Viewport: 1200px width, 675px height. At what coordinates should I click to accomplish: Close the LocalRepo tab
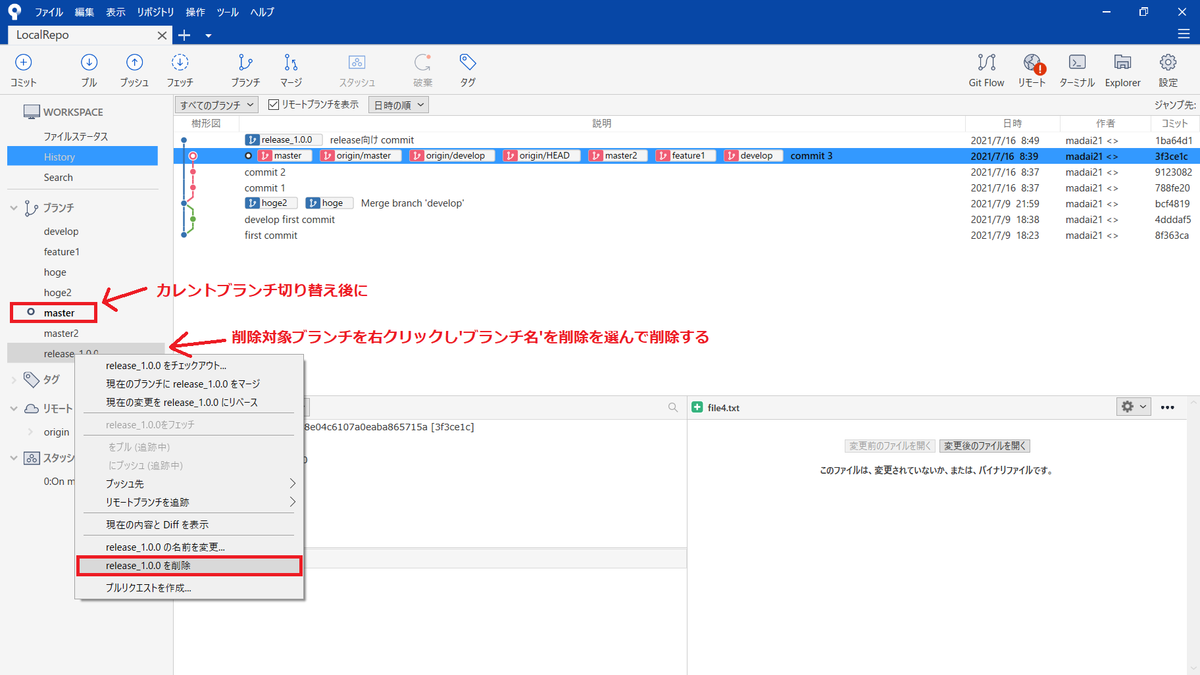[163, 35]
